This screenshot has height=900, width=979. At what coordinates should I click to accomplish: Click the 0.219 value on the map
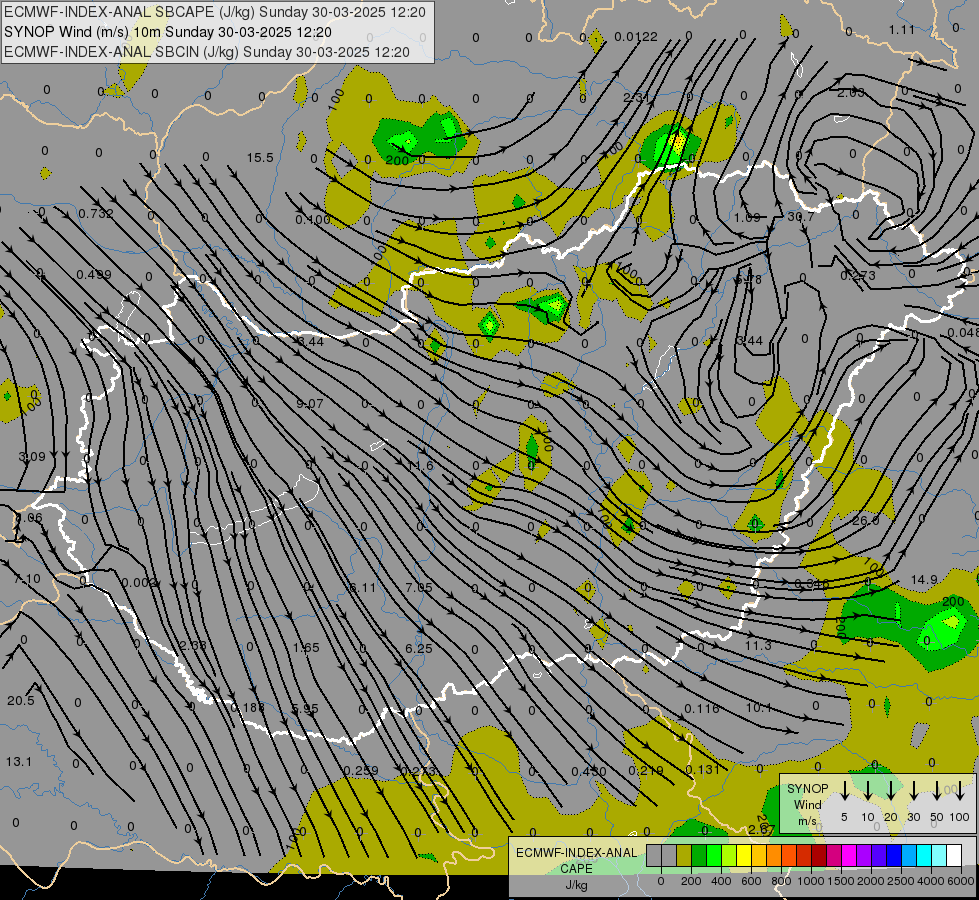646,770
